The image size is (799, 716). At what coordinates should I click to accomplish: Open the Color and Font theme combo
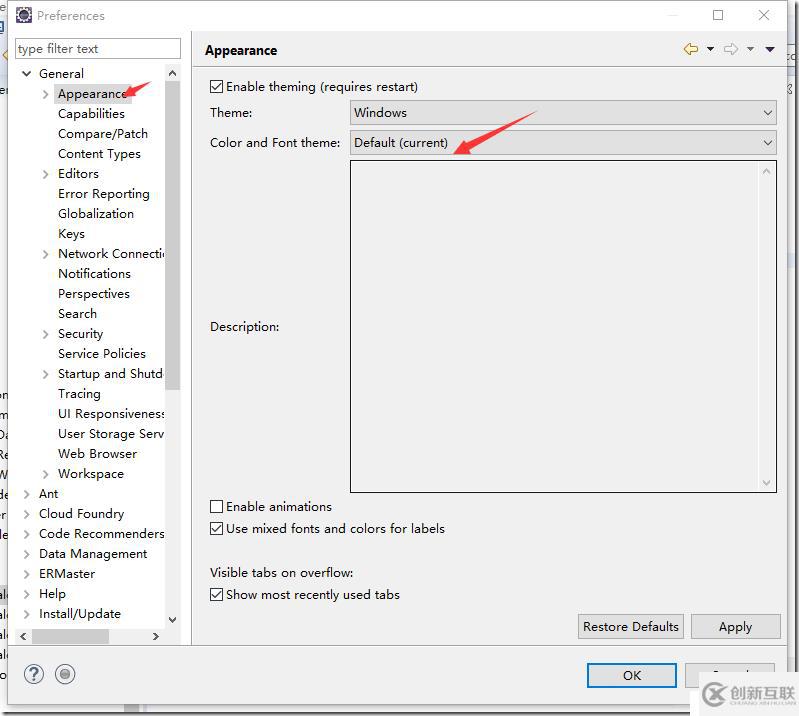coord(563,143)
